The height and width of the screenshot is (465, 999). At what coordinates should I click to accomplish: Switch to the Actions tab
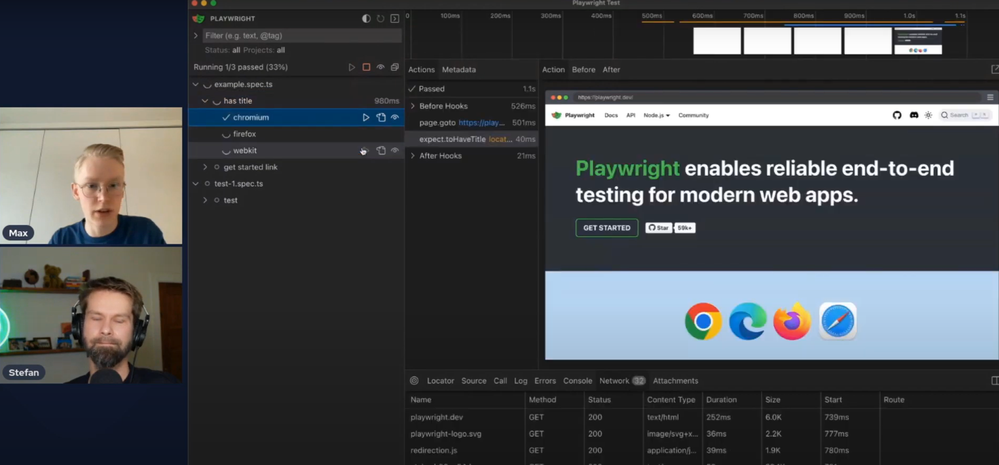(x=421, y=69)
